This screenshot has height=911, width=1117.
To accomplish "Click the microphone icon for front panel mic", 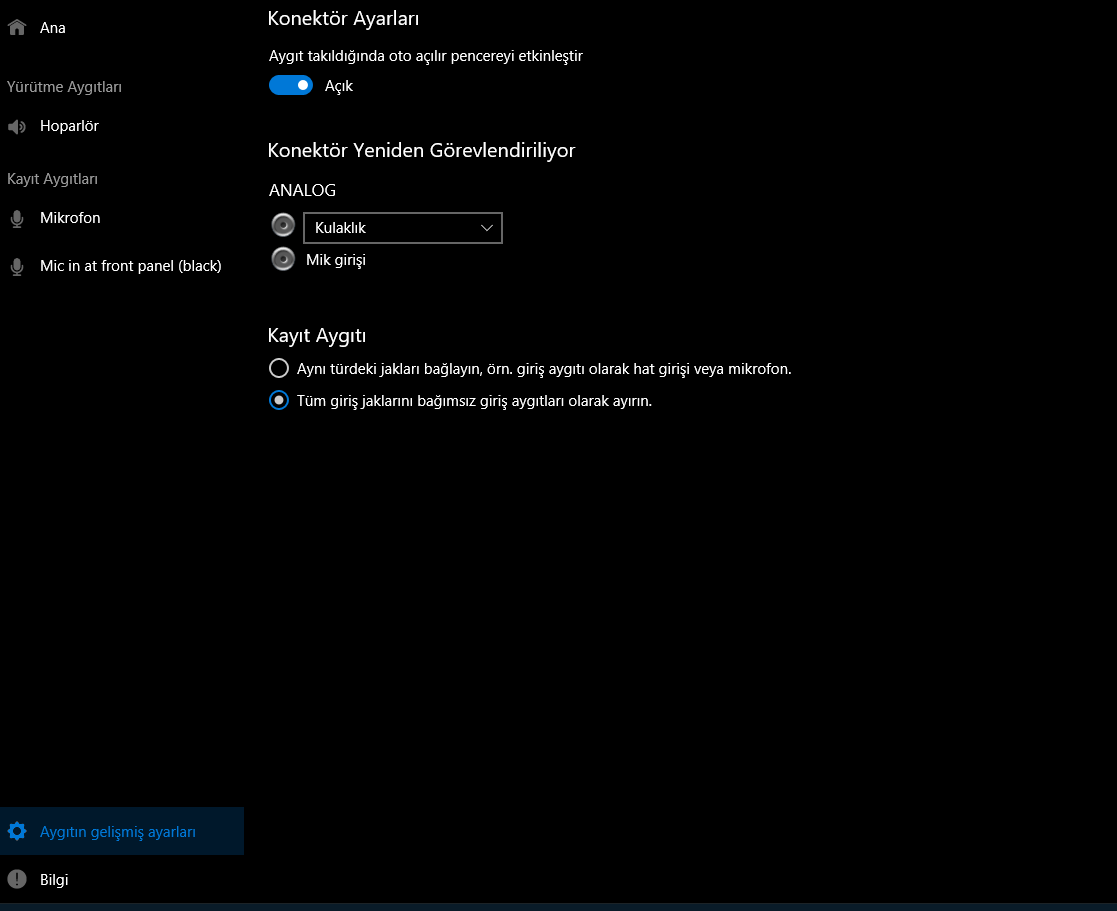I will (17, 266).
